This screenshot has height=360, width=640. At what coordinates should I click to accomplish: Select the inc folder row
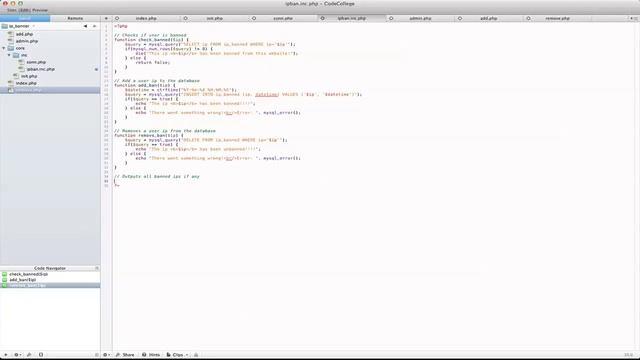coord(50,55)
